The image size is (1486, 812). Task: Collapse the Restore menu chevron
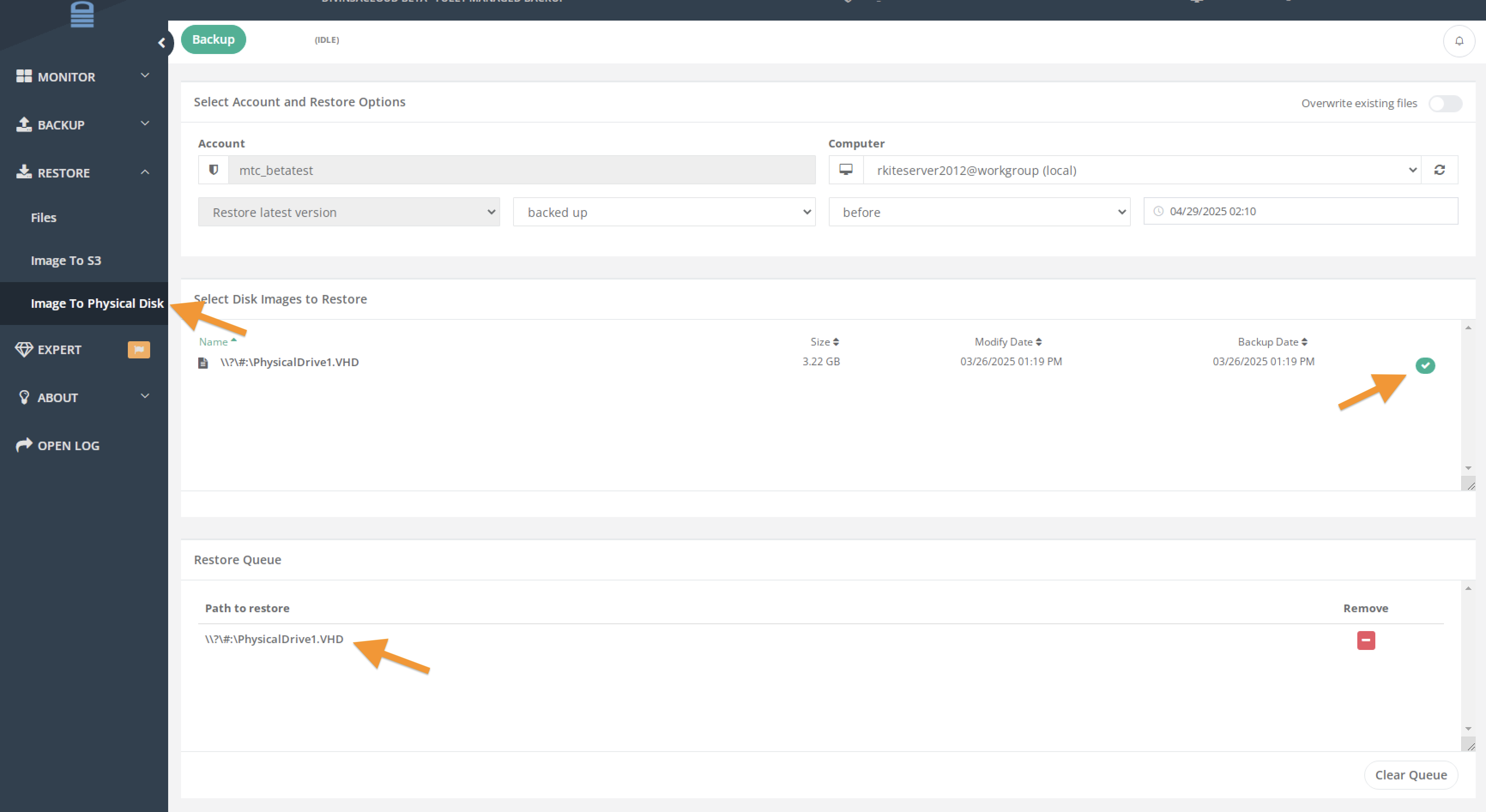click(145, 172)
